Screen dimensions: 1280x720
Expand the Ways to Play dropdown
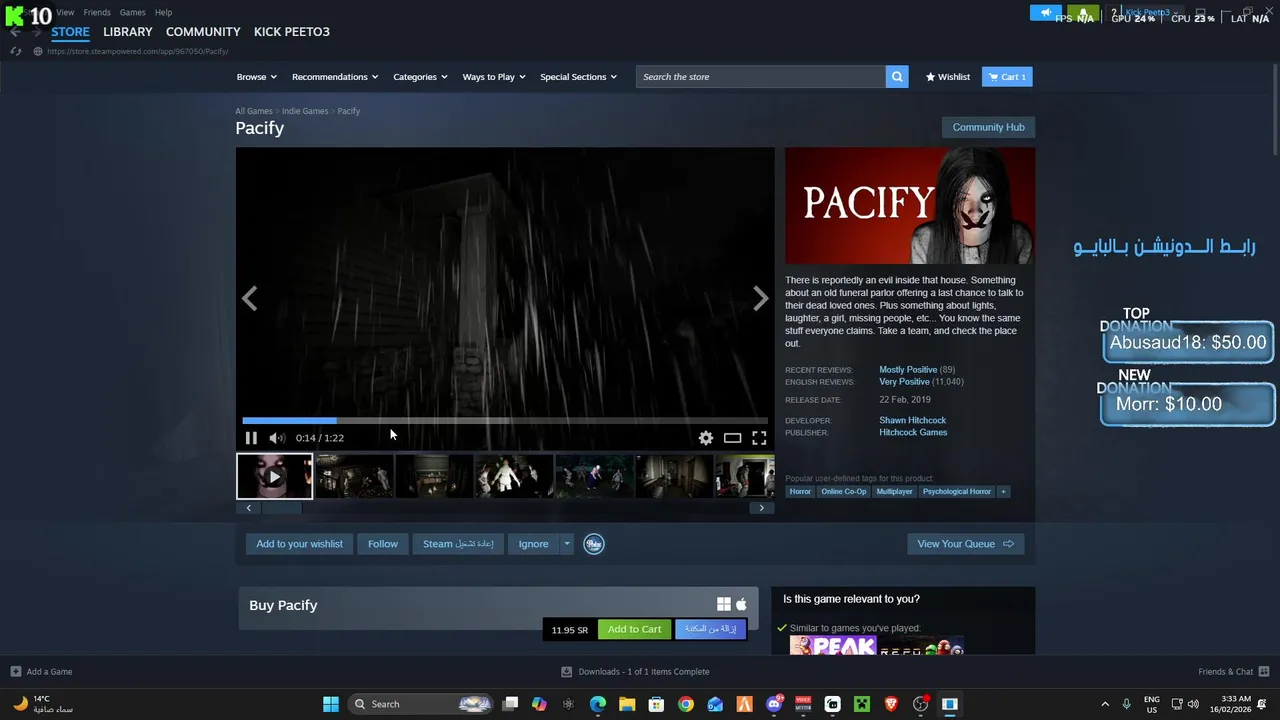494,77
